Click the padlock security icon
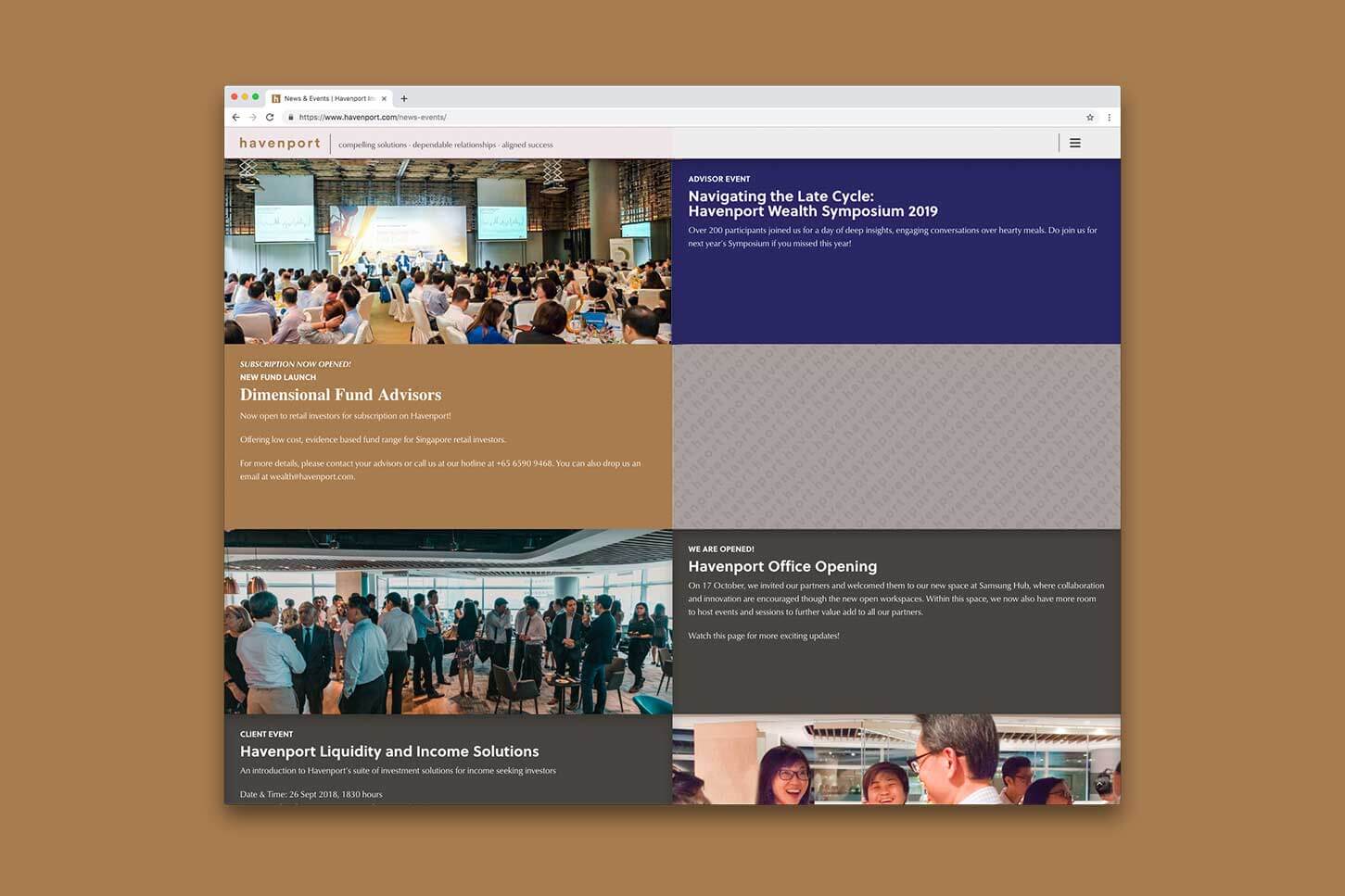1345x896 pixels. pos(291,118)
